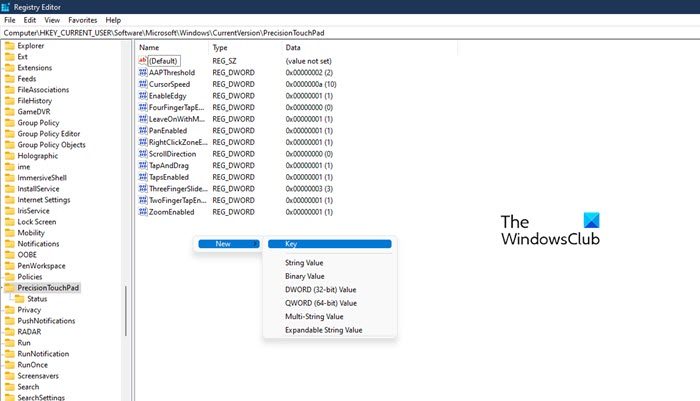Select the ImmersiveShell key

tap(42, 178)
